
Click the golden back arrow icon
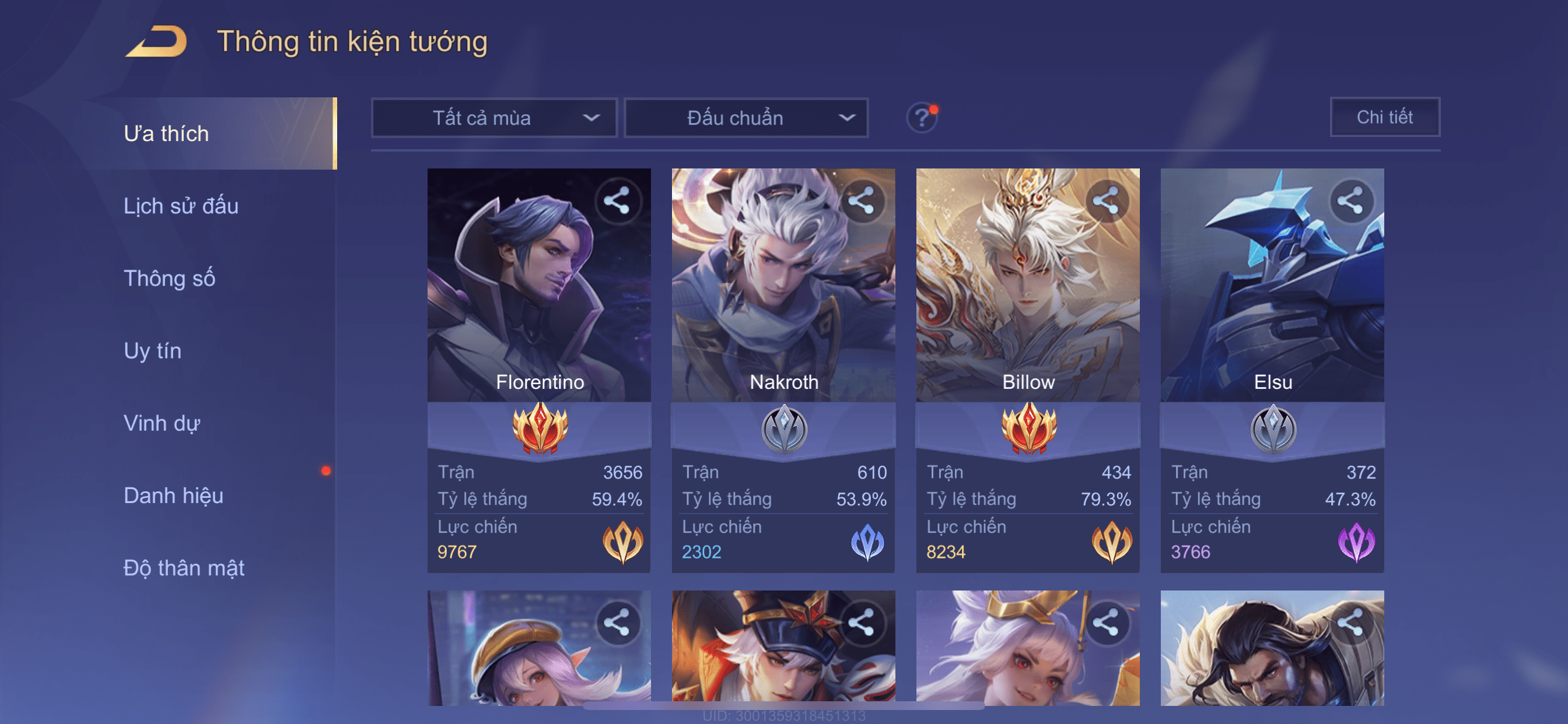click(156, 41)
